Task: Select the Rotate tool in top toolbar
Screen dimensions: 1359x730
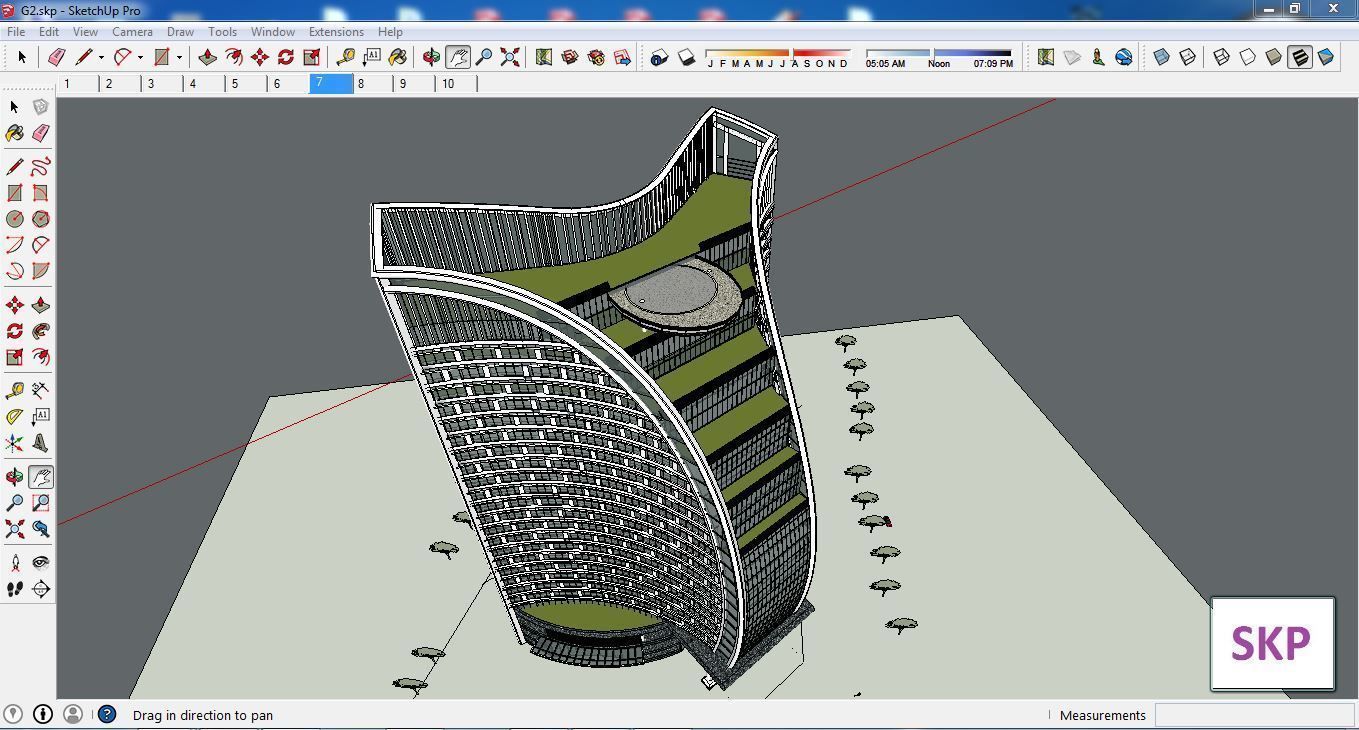Action: (x=285, y=57)
